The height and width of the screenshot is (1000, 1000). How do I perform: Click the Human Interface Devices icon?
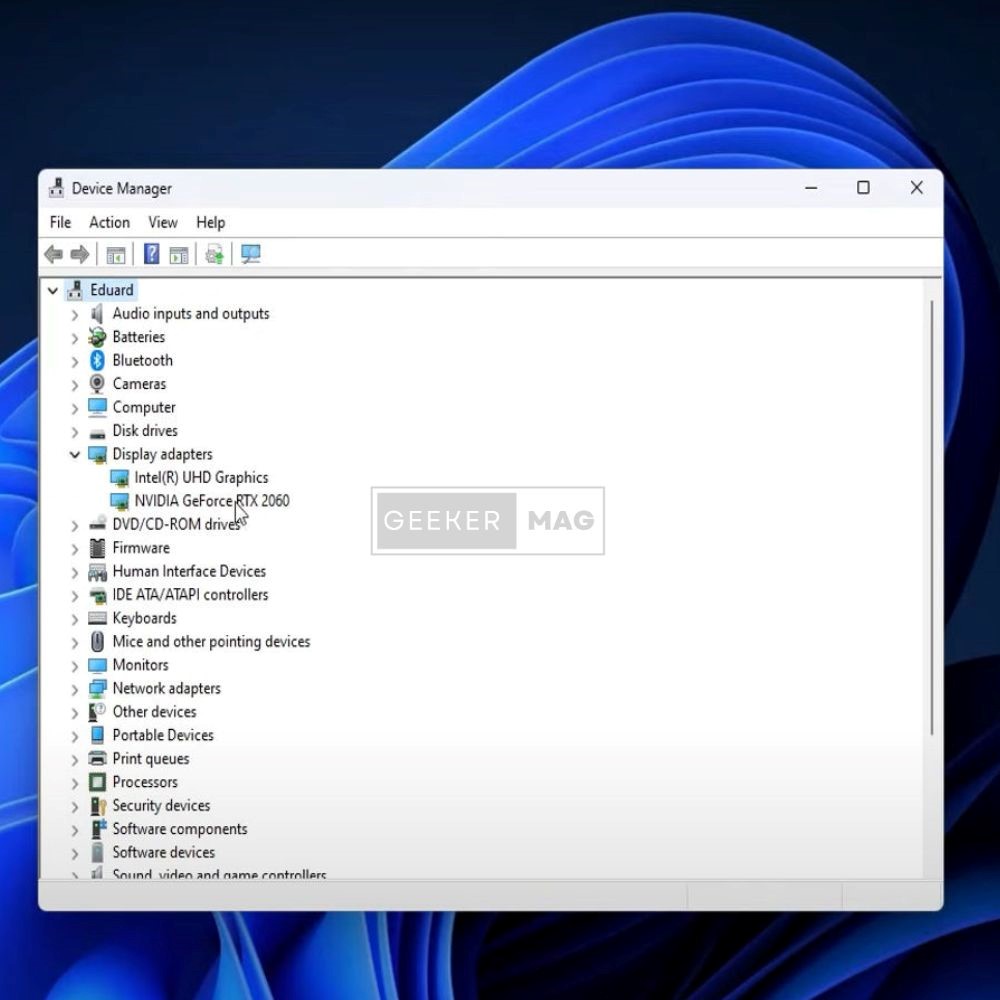[x=97, y=572]
